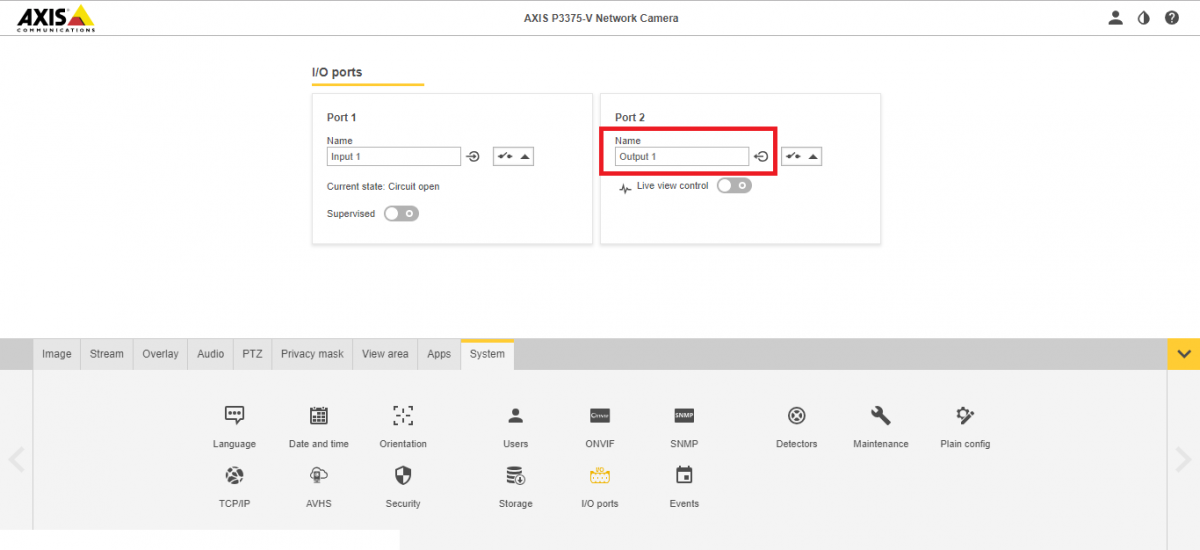Click the Live view control pulse icon
The height and width of the screenshot is (550, 1200).
(x=625, y=188)
